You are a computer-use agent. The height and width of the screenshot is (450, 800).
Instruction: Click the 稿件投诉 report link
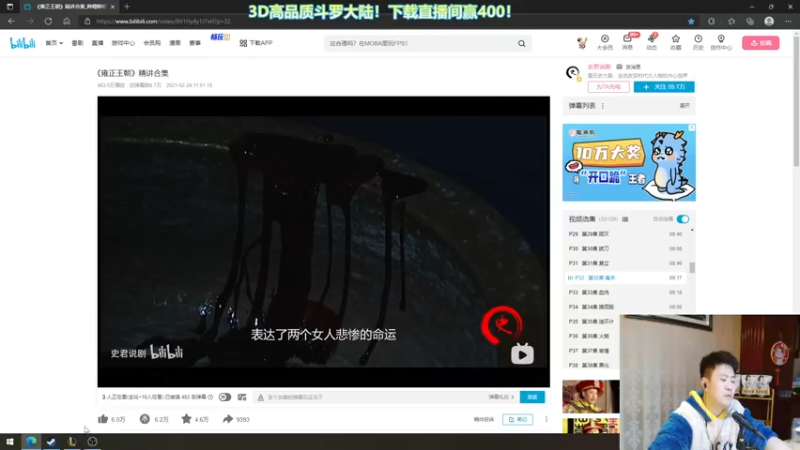coord(484,419)
